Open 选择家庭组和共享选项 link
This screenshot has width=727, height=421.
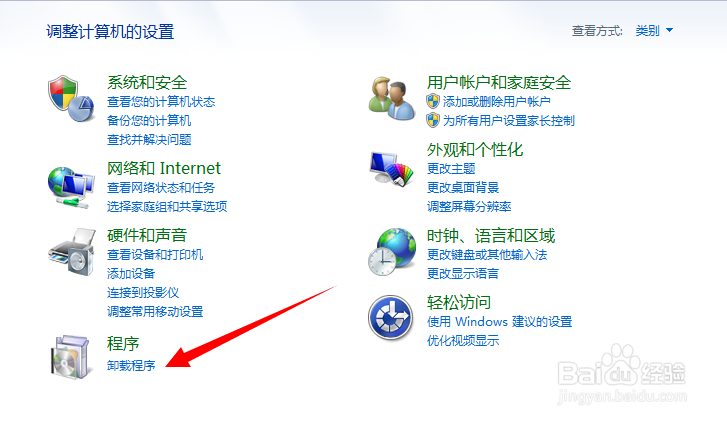167,206
